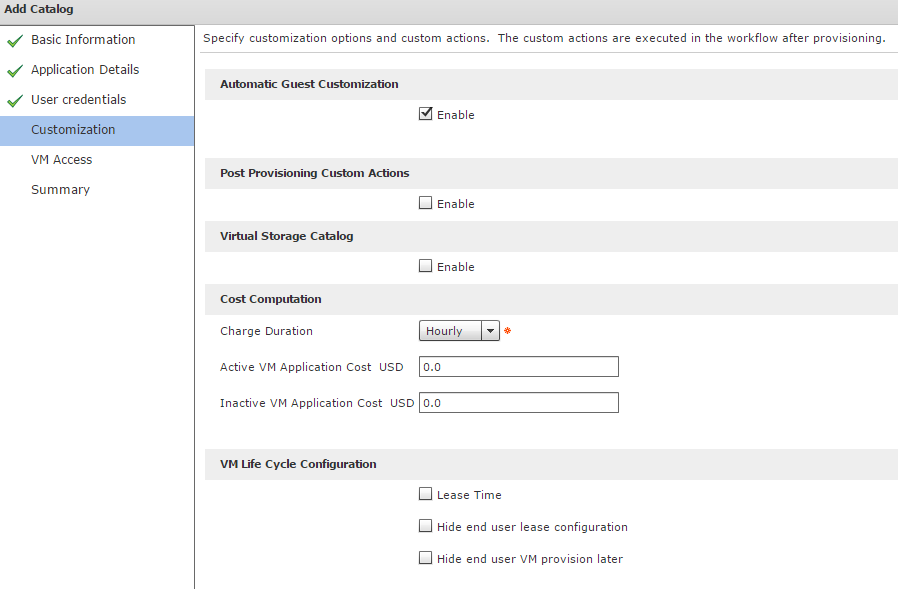Click the green checkmark beside Basic Information
898x589 pixels.
pos(14,41)
